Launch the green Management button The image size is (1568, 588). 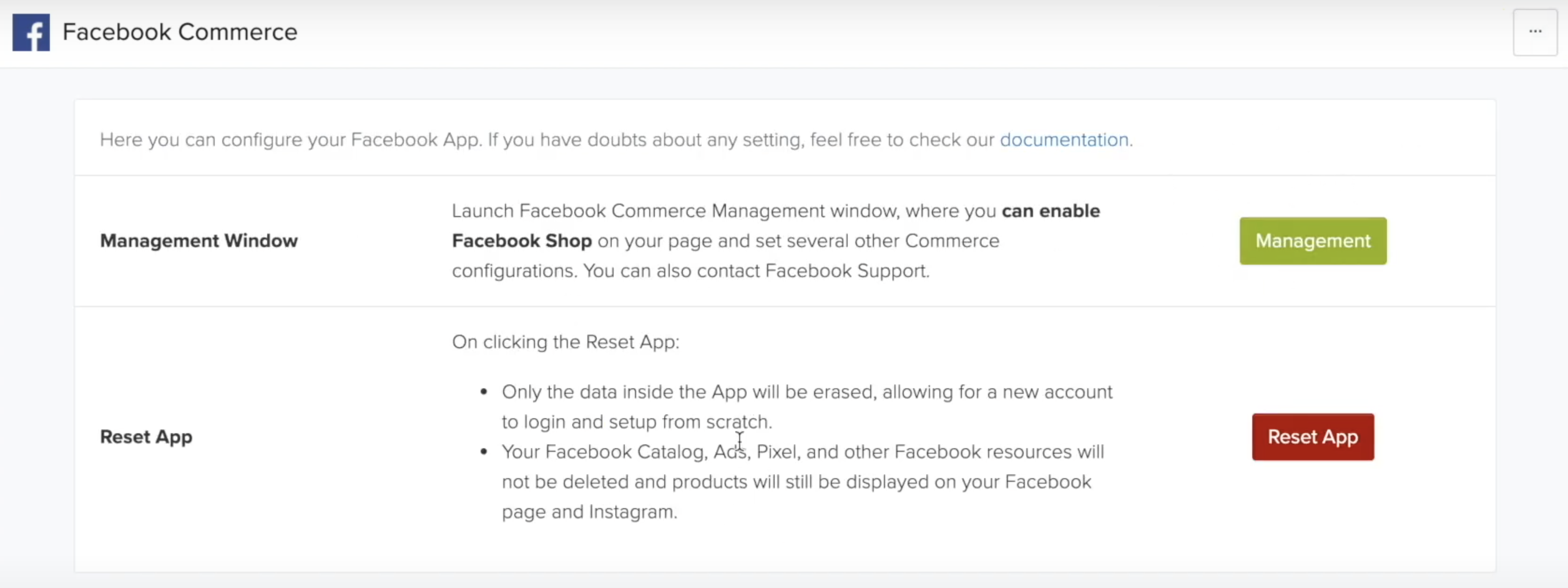[1313, 241]
